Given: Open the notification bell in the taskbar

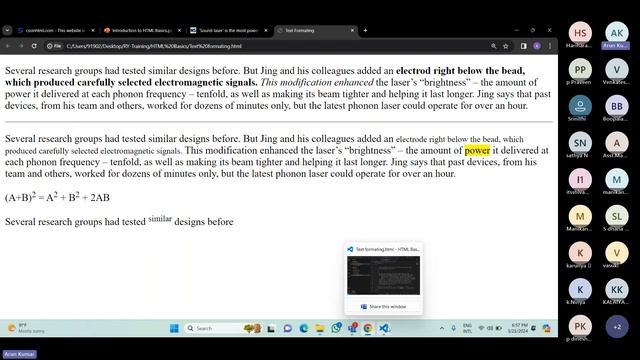Looking at the screenshot, I should [533, 328].
